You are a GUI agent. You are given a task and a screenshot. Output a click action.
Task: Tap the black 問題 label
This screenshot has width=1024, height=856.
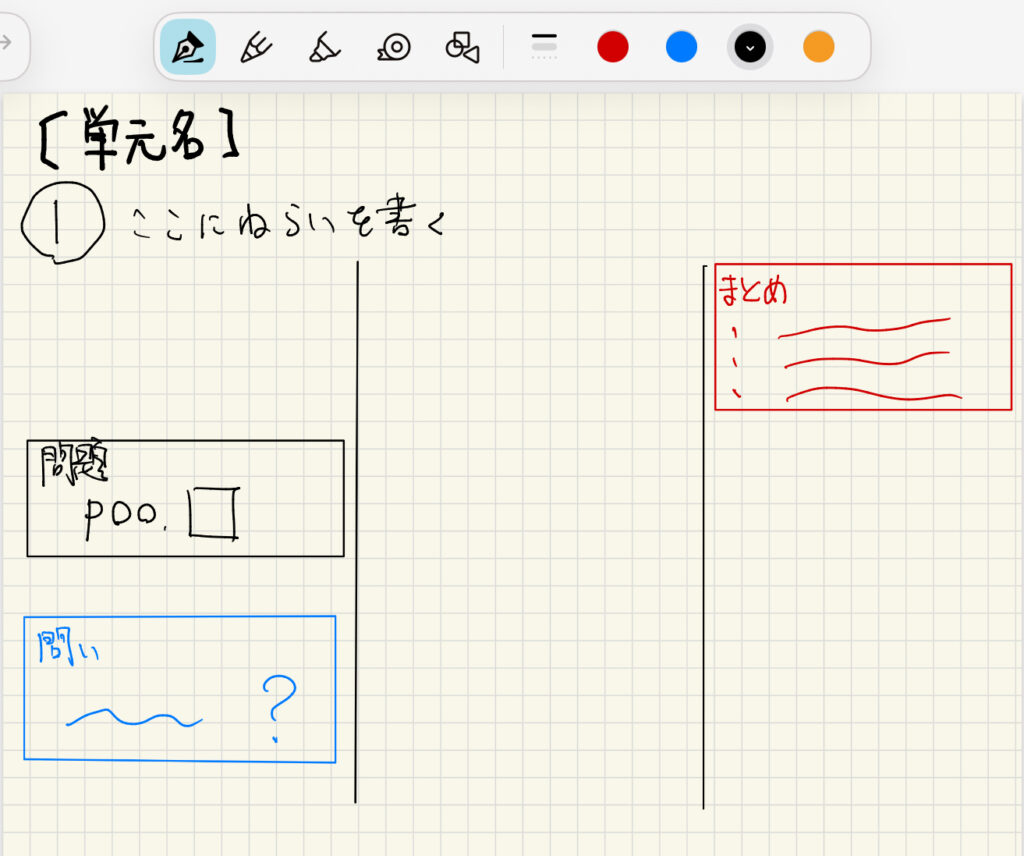tap(72, 465)
